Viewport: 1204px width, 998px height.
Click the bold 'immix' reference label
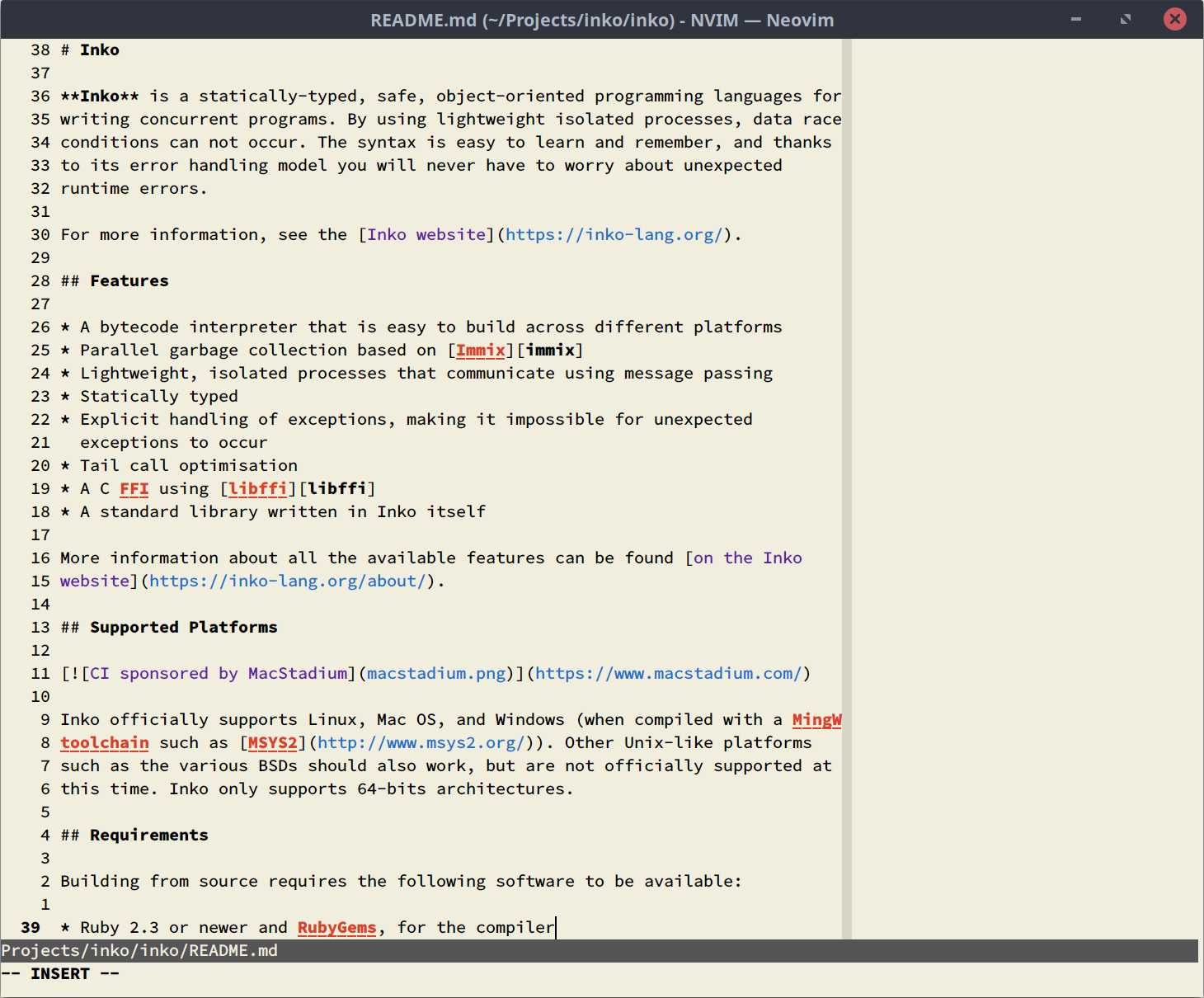click(x=550, y=350)
